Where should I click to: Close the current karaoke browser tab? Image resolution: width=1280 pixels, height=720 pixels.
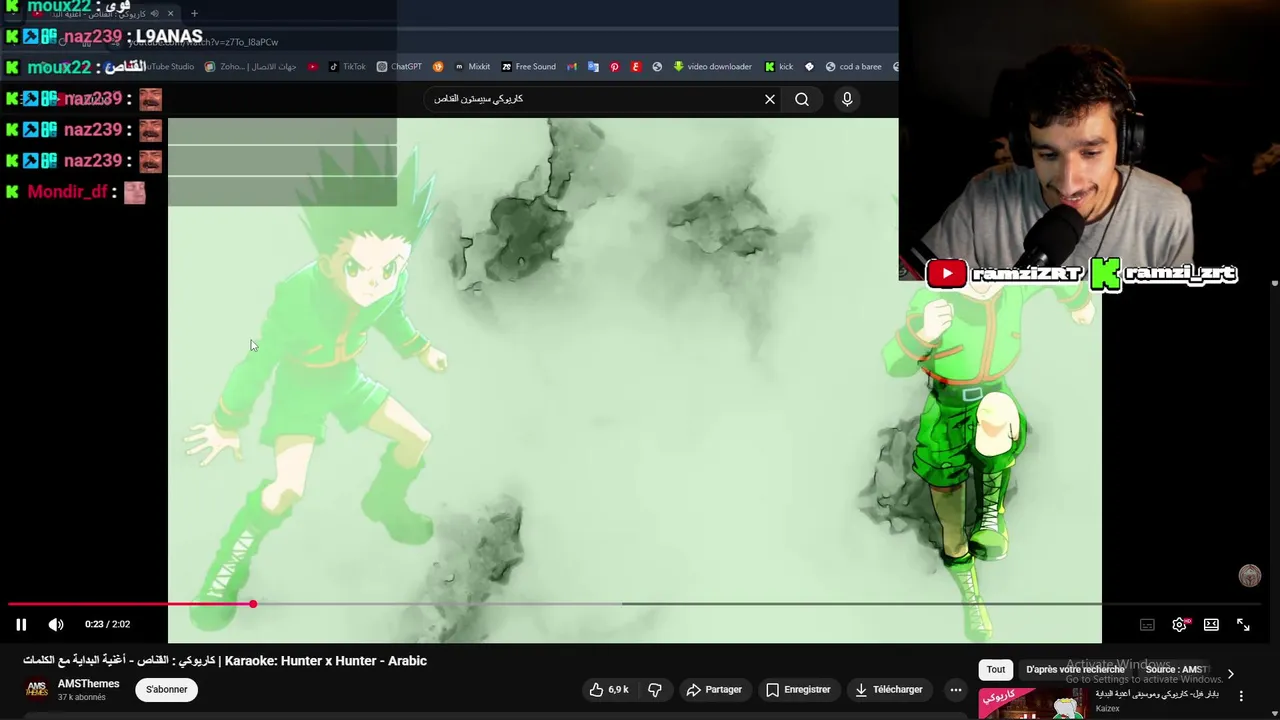click(170, 13)
